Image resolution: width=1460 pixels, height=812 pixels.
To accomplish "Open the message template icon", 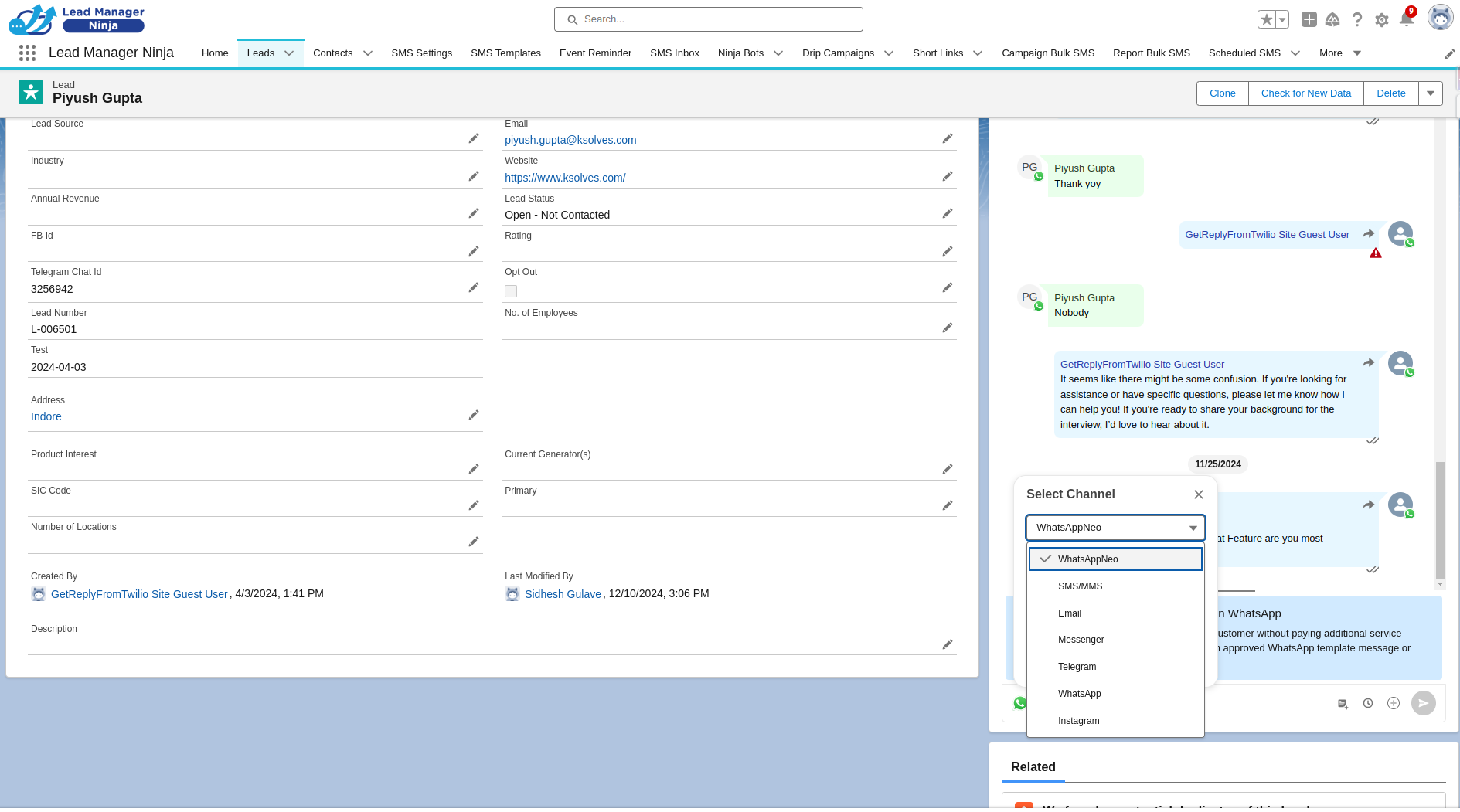I will coord(1343,704).
